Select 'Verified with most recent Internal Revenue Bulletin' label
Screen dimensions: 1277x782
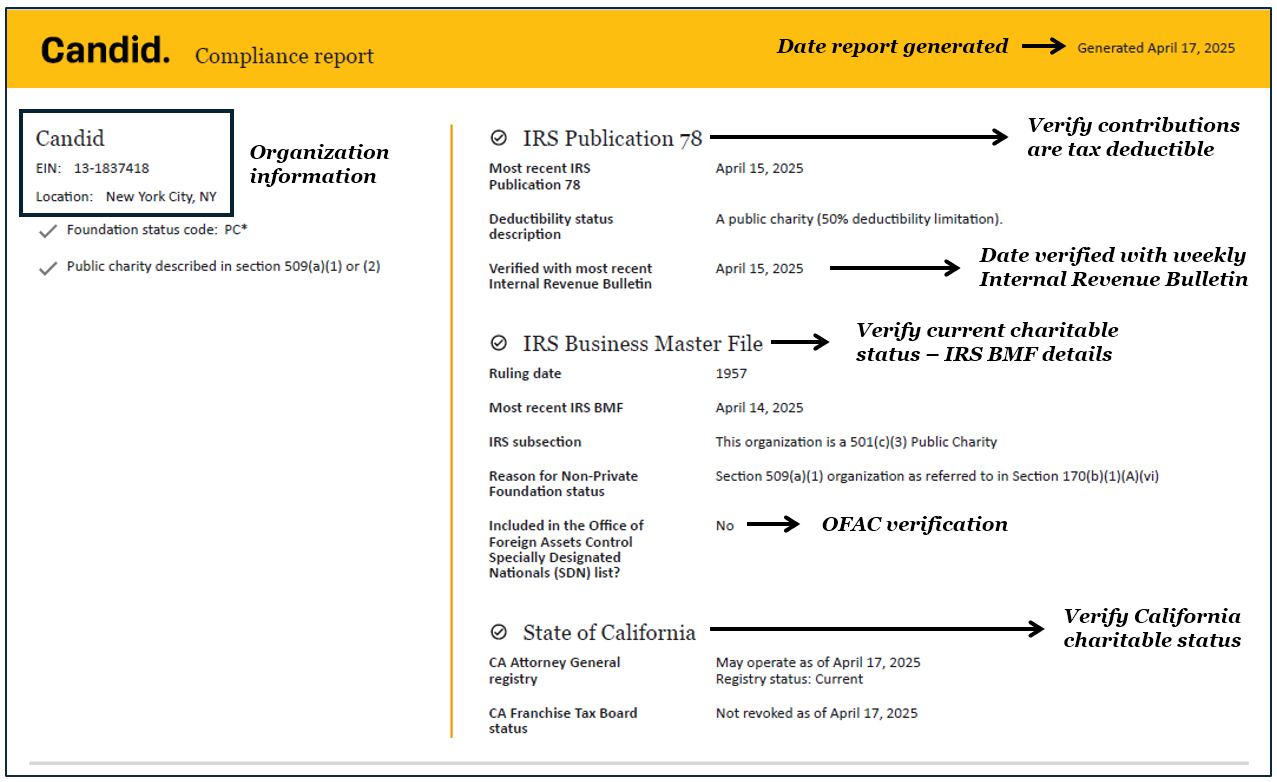570,276
